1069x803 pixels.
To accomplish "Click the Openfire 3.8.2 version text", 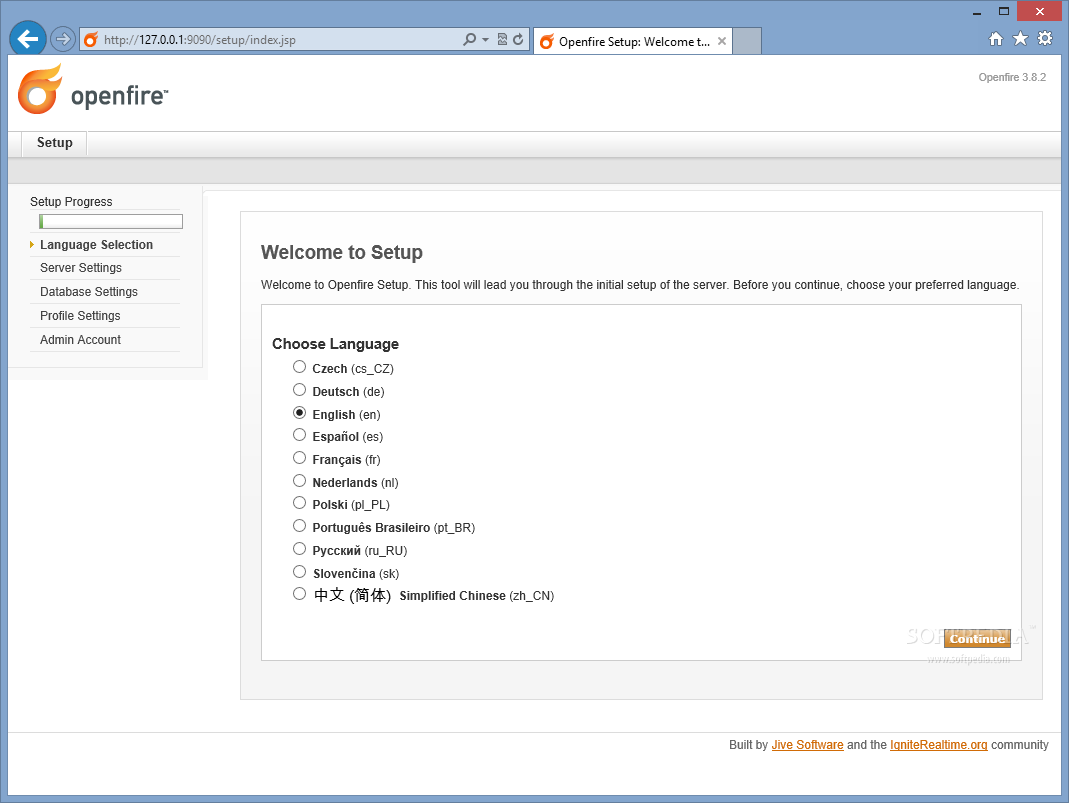I will pos(1012,78).
